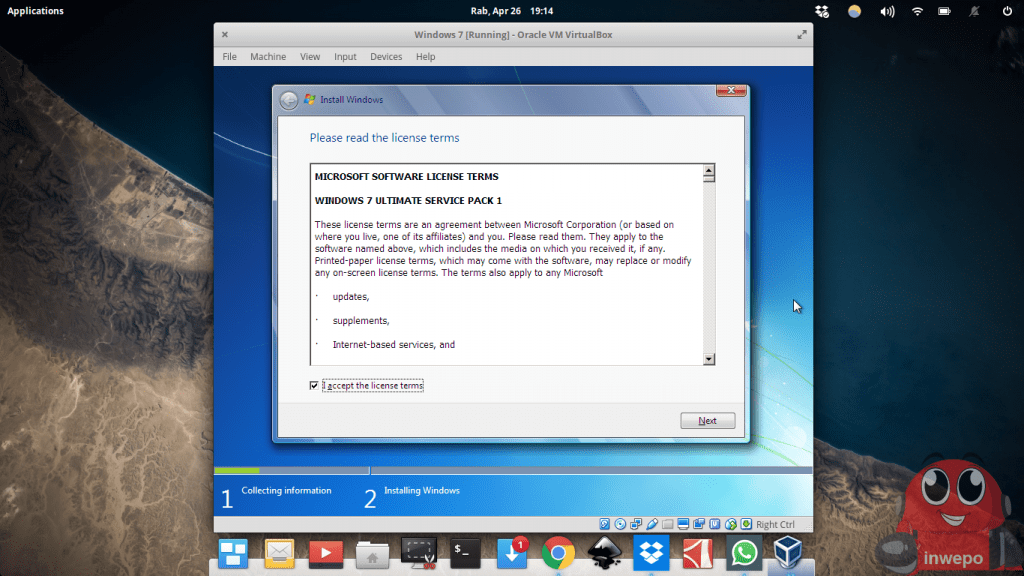
Task: Open the battery indicator
Action: tap(944, 11)
